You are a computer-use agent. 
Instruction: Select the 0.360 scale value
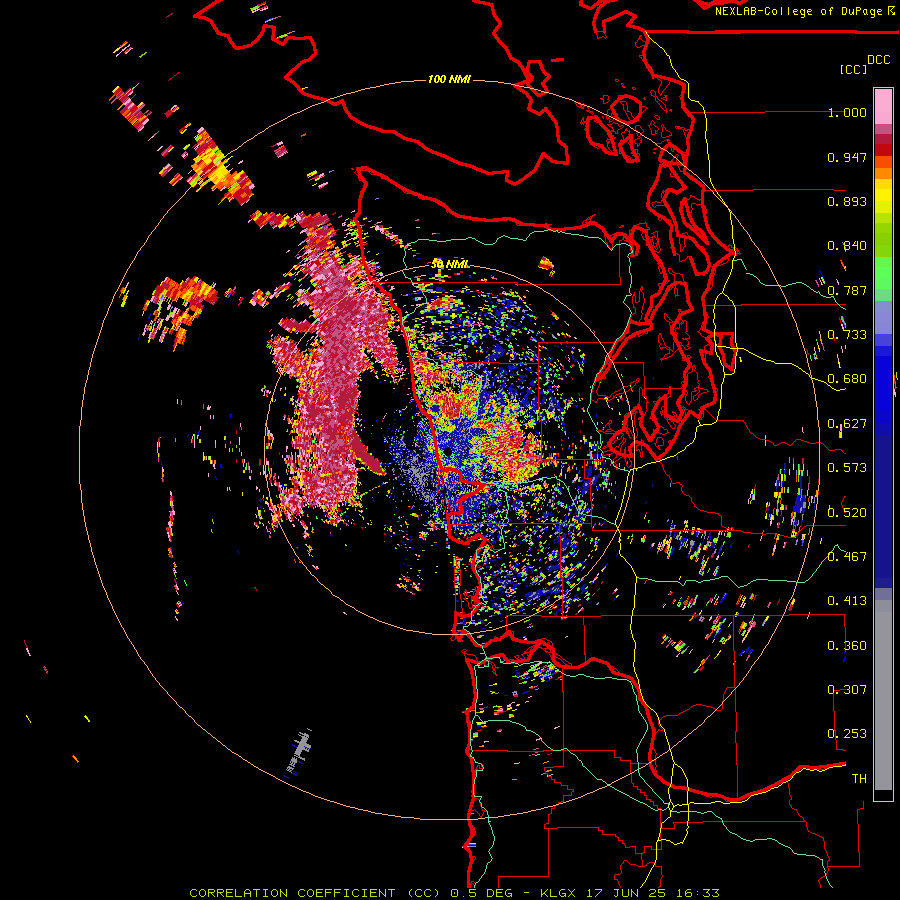click(847, 646)
